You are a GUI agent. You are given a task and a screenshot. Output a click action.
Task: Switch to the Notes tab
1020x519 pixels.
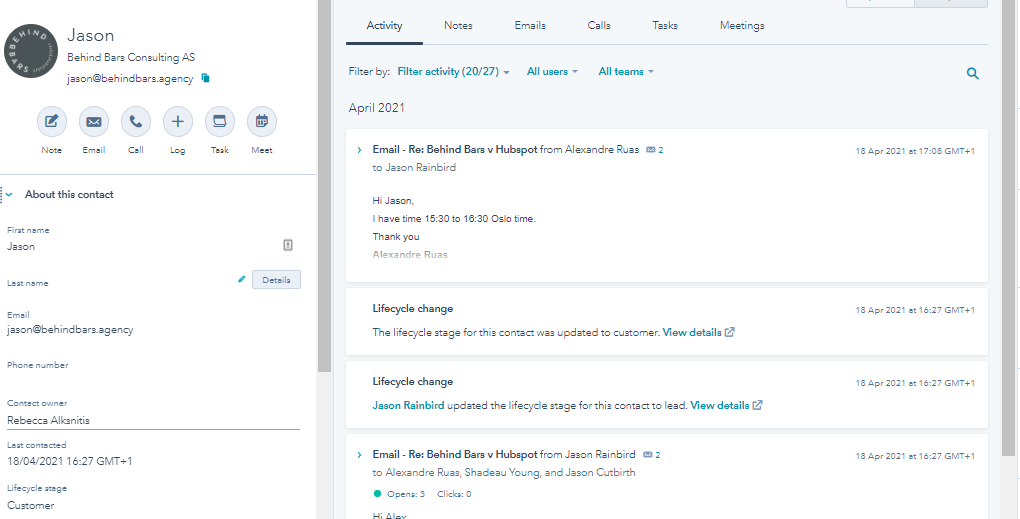(458, 26)
